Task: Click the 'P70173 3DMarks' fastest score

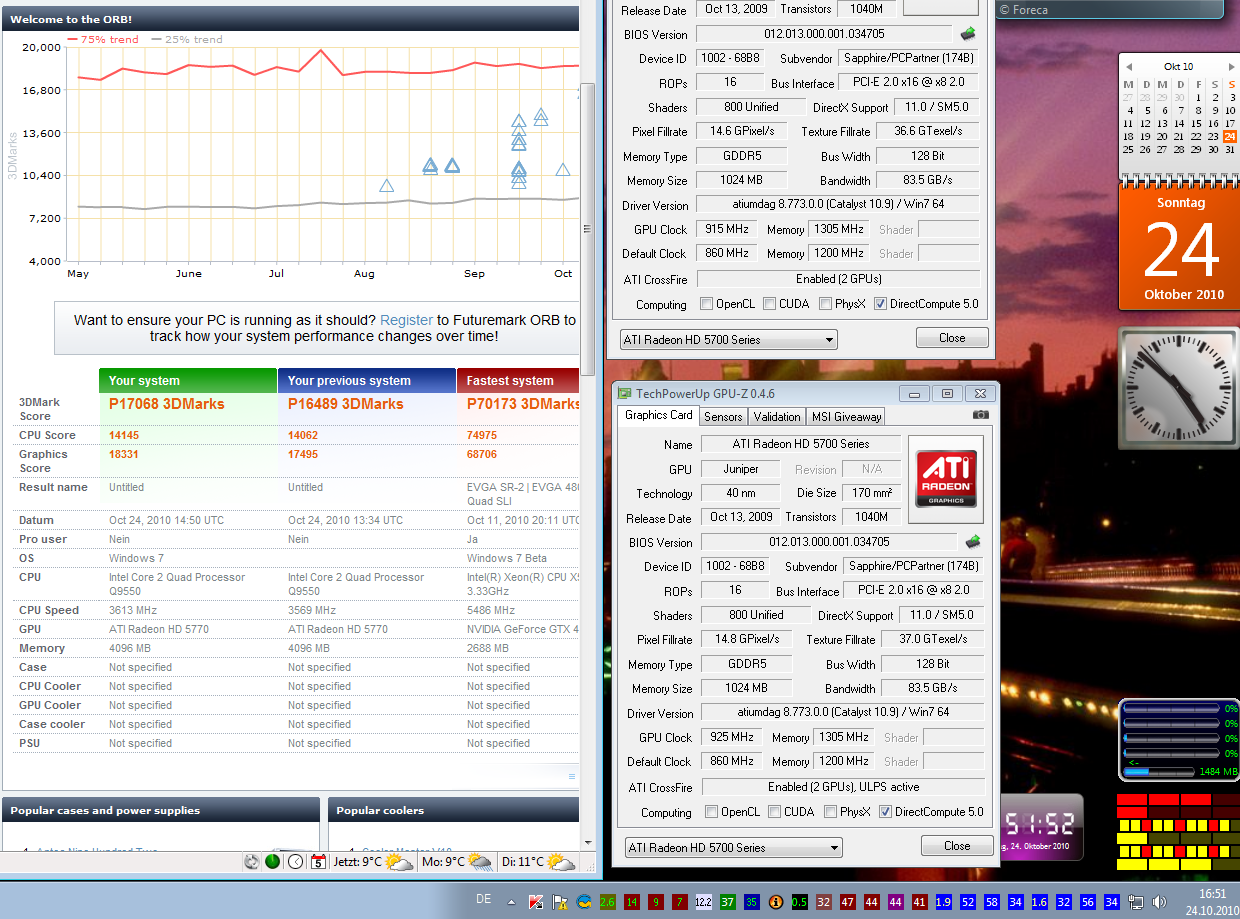Action: click(x=523, y=404)
